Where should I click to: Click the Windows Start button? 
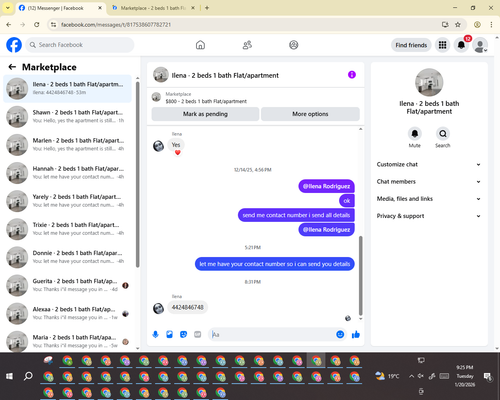(9, 376)
